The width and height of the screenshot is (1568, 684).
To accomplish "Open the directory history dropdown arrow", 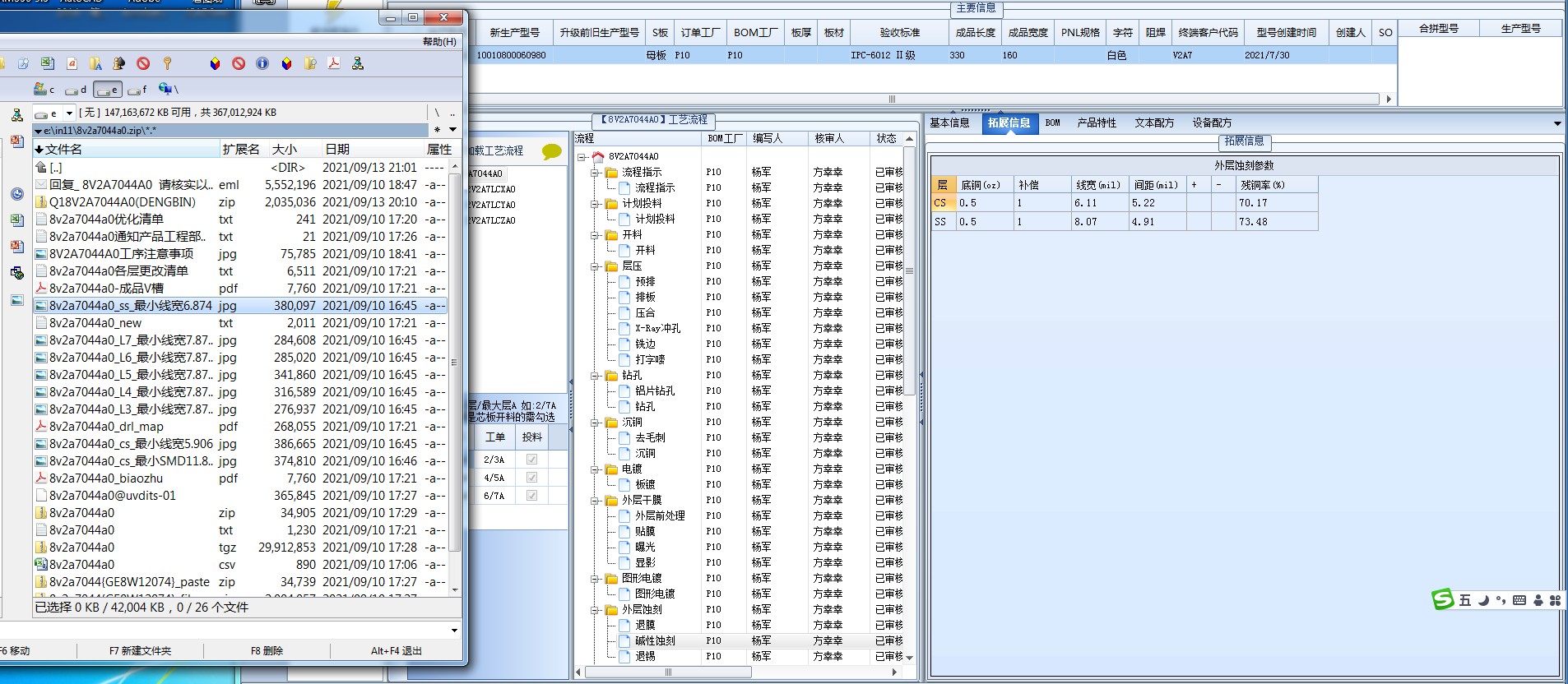I will click(452, 130).
